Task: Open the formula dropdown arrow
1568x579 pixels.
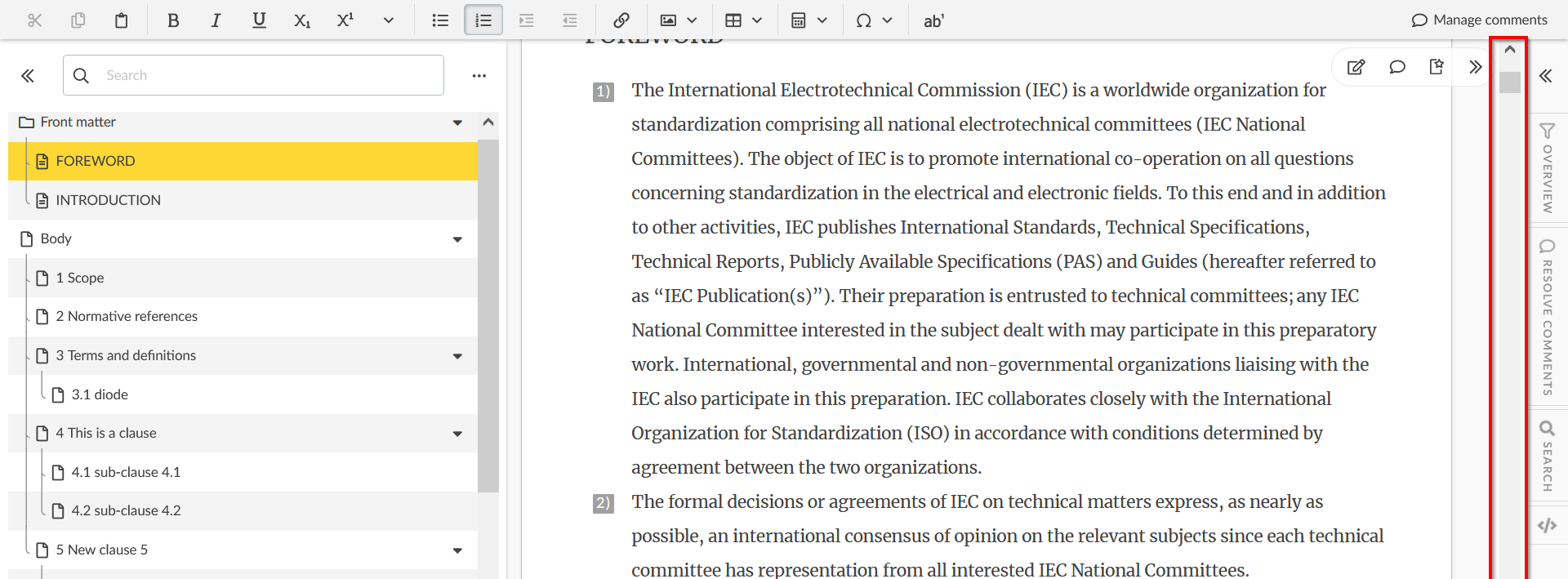Action: pos(822,20)
